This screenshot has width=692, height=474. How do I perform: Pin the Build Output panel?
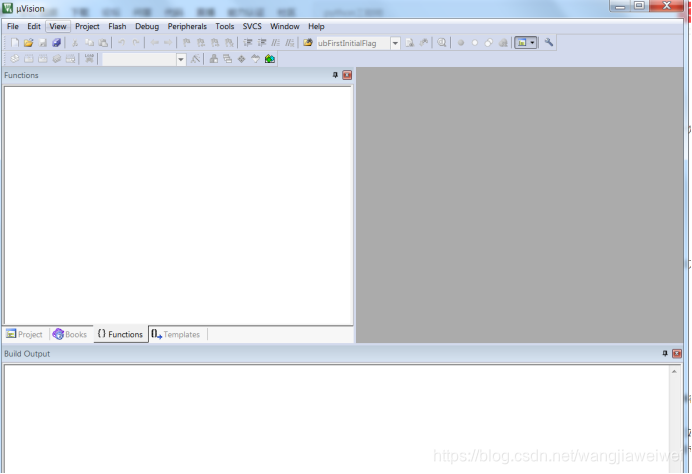[665, 354]
